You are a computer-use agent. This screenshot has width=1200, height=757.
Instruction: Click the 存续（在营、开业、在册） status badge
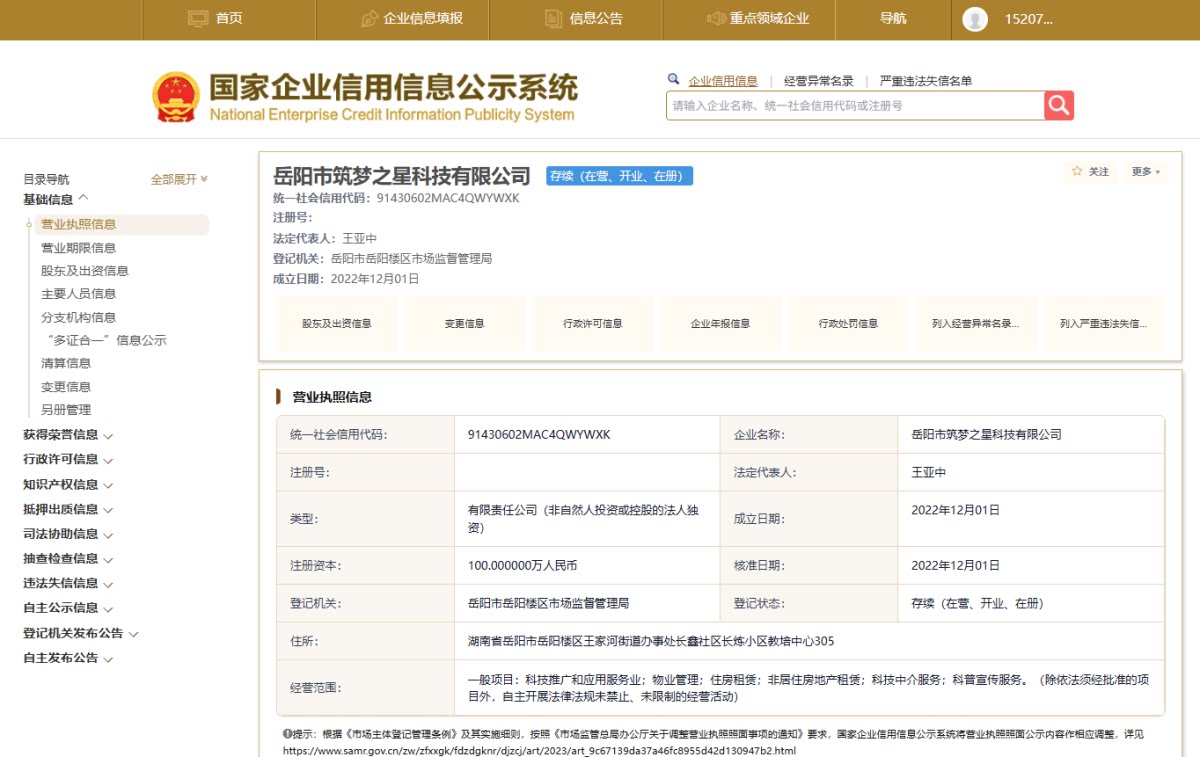[x=619, y=176]
